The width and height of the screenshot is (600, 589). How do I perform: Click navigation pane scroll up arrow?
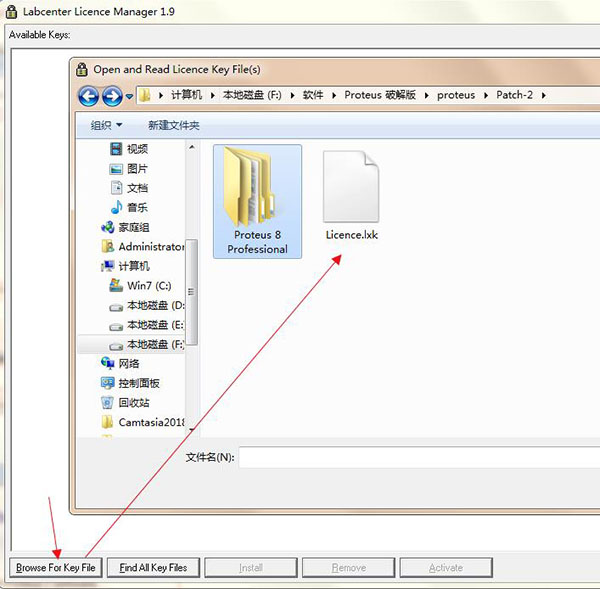click(x=192, y=147)
